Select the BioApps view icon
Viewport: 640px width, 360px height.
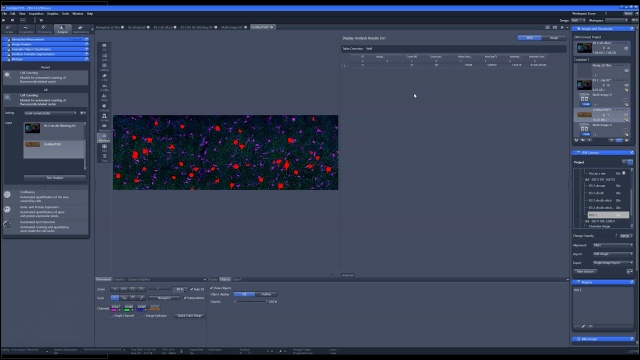point(104,138)
